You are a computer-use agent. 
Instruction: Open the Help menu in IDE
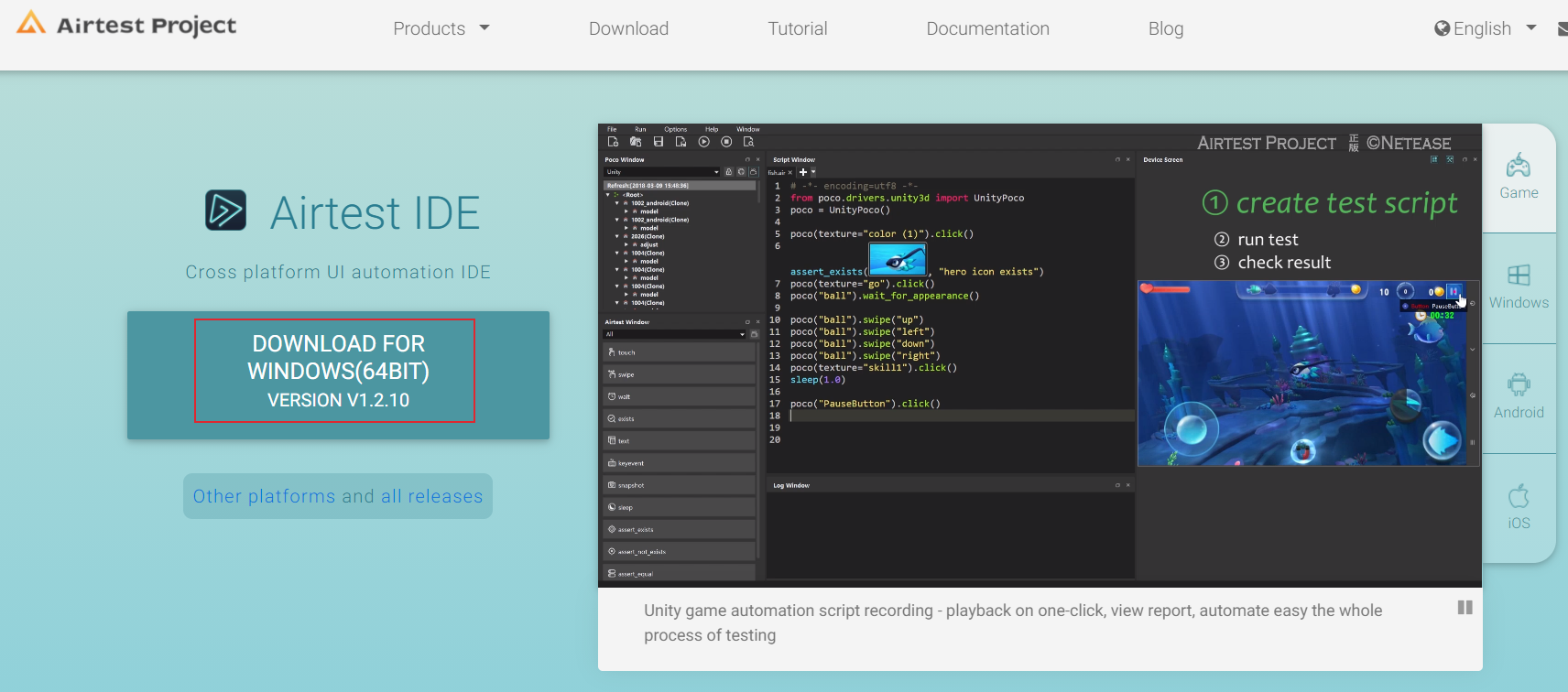pyautogui.click(x=712, y=129)
